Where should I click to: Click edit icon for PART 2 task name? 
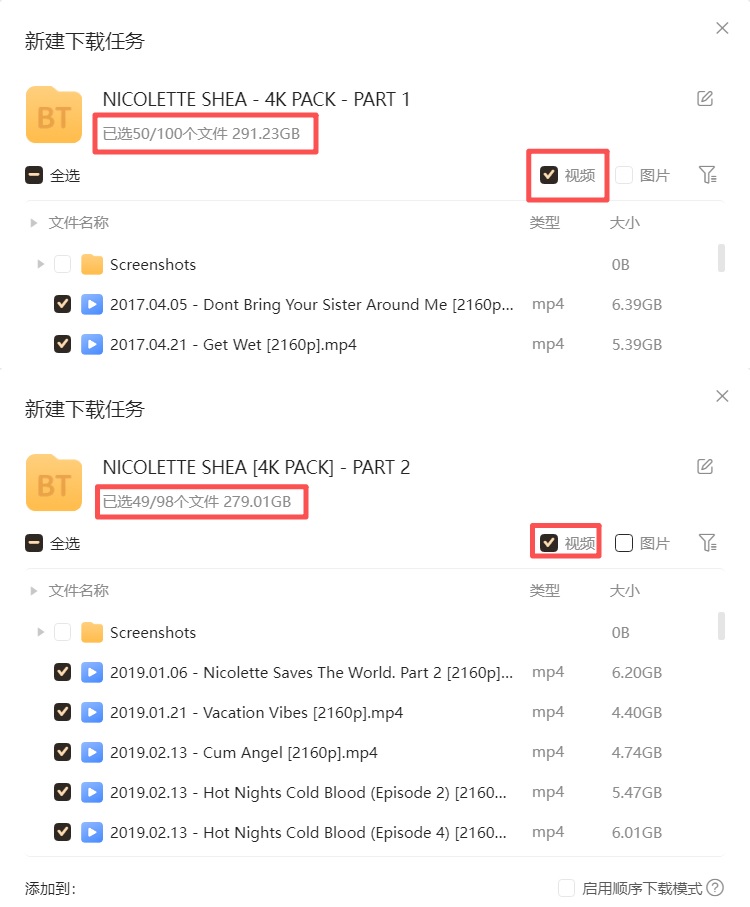[x=704, y=466]
